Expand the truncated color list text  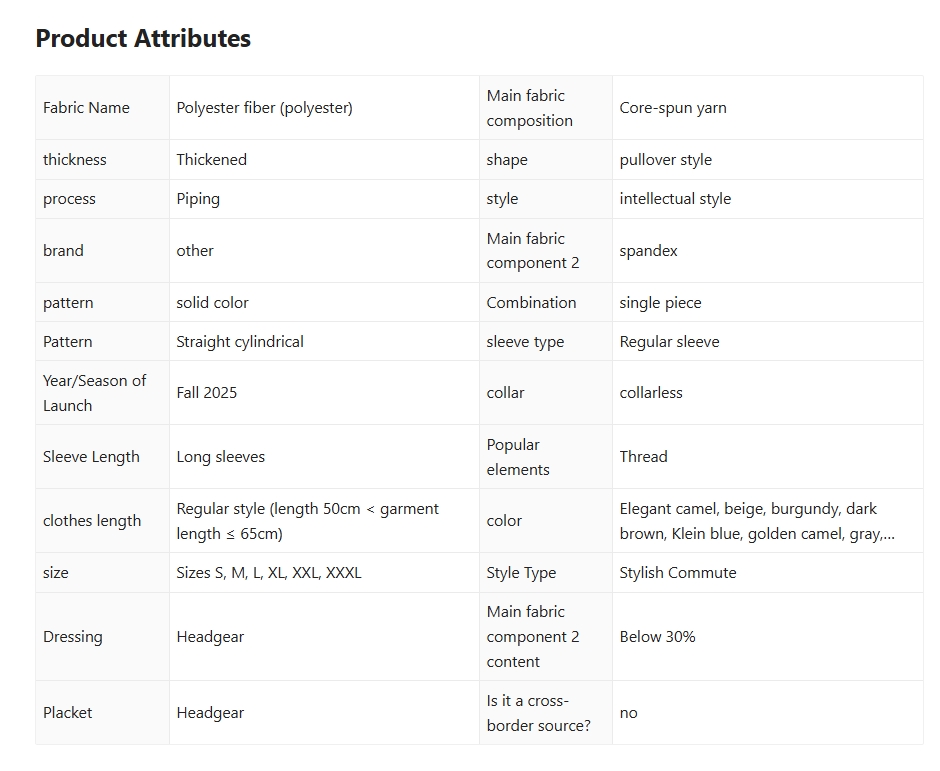click(885, 534)
